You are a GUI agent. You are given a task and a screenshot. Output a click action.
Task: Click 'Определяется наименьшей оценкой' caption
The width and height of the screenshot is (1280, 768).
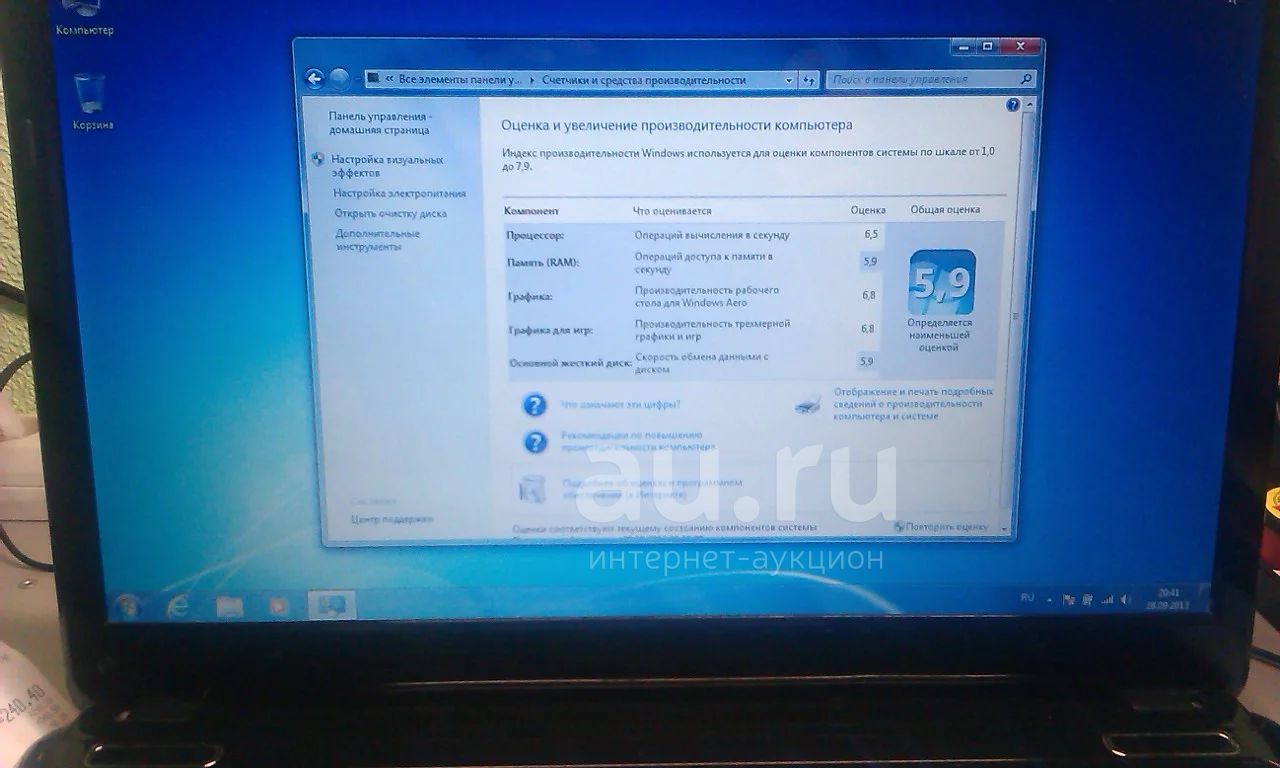coord(940,335)
